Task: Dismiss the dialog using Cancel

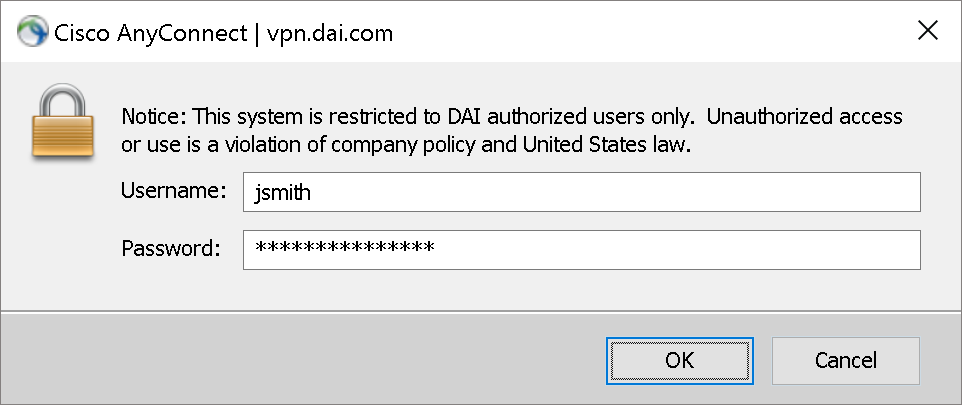Action: tap(845, 361)
